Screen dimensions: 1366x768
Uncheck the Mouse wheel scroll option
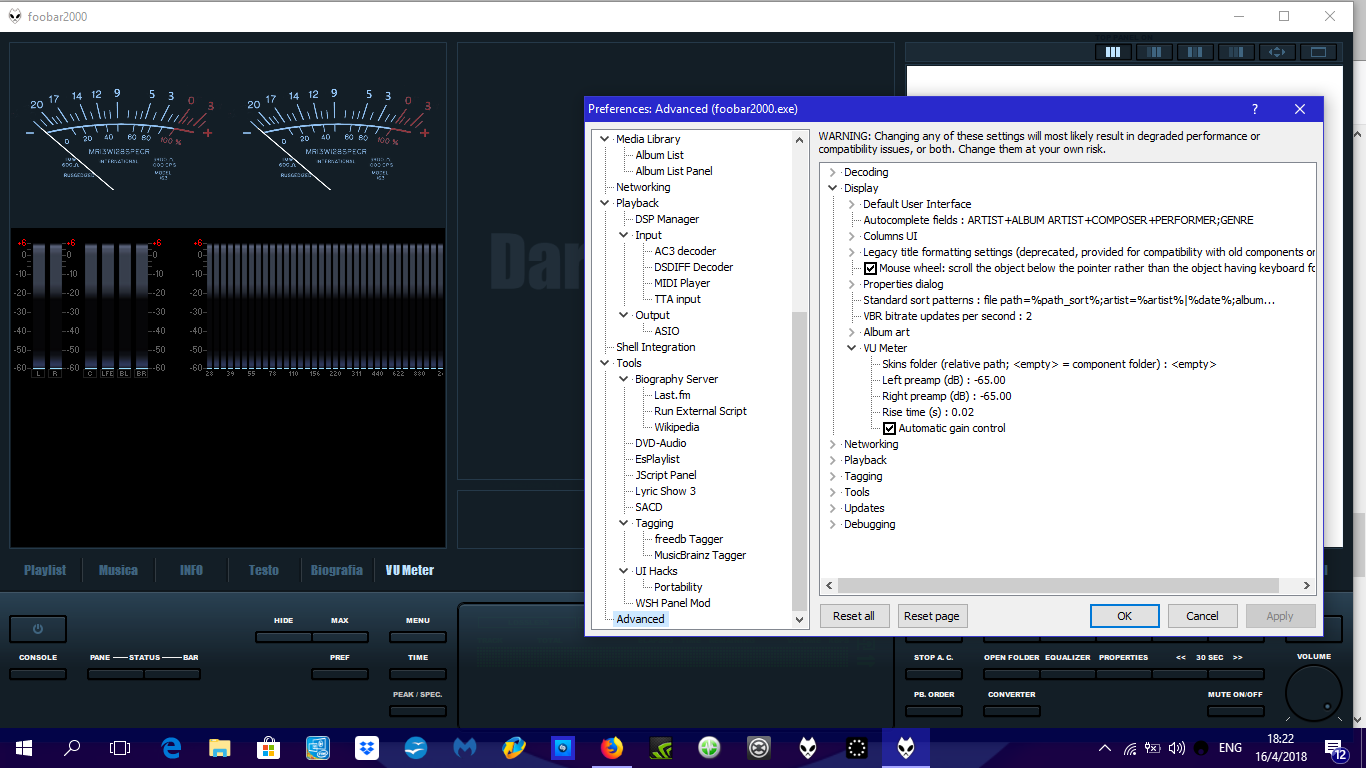[x=870, y=268]
